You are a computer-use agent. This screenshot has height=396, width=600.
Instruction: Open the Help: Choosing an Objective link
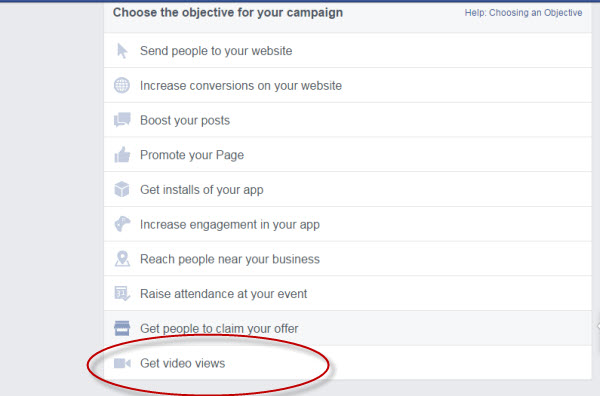[523, 13]
